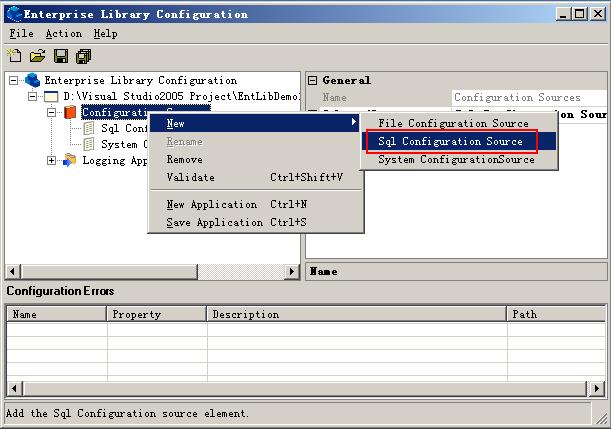This screenshot has width=611, height=429.
Task: Click the Open Application folder icon
Action: (x=37, y=56)
